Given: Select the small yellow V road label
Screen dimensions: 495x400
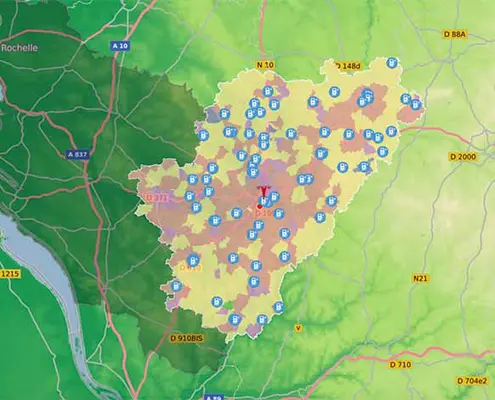Looking at the screenshot, I should (x=298, y=328).
